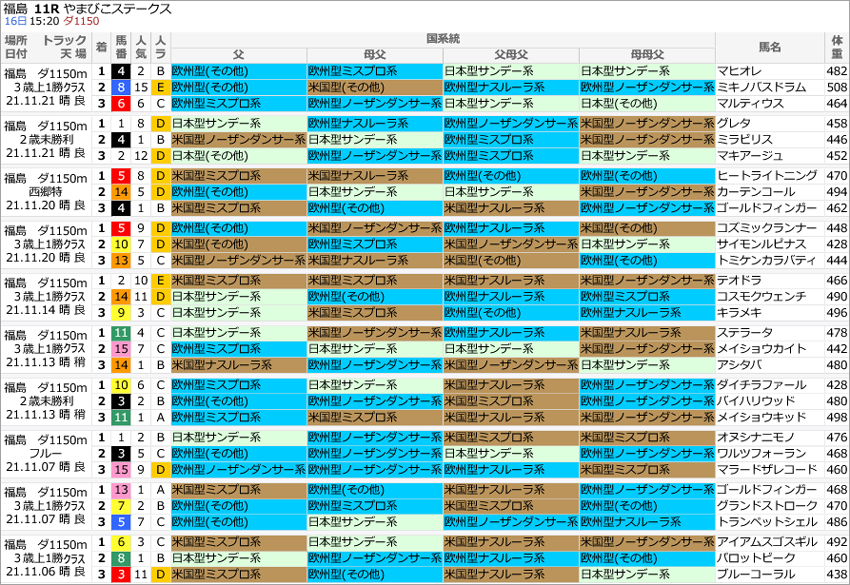Choose horse name アシタバ
The image size is (850, 585).
(x=739, y=365)
